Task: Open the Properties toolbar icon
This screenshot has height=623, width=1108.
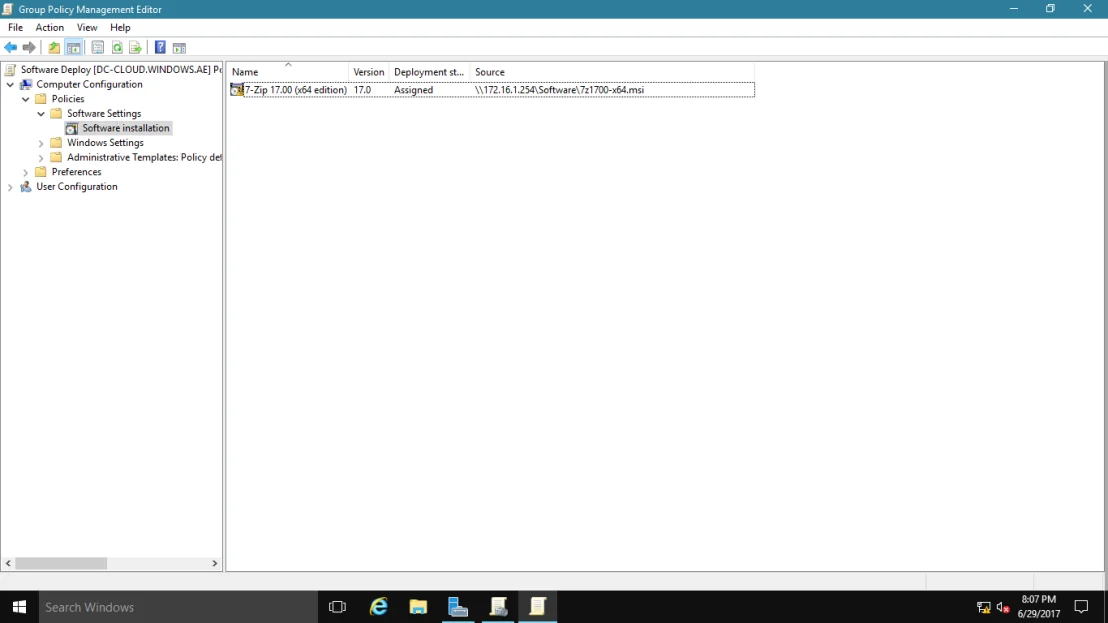Action: tap(98, 47)
